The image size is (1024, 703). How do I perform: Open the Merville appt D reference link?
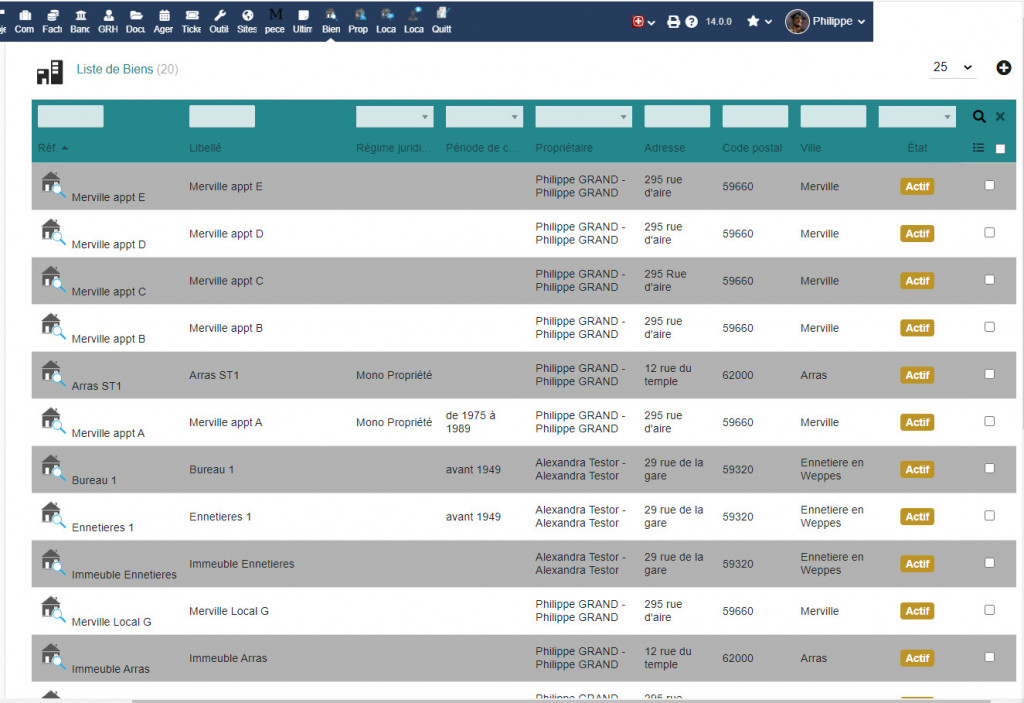tap(109, 244)
